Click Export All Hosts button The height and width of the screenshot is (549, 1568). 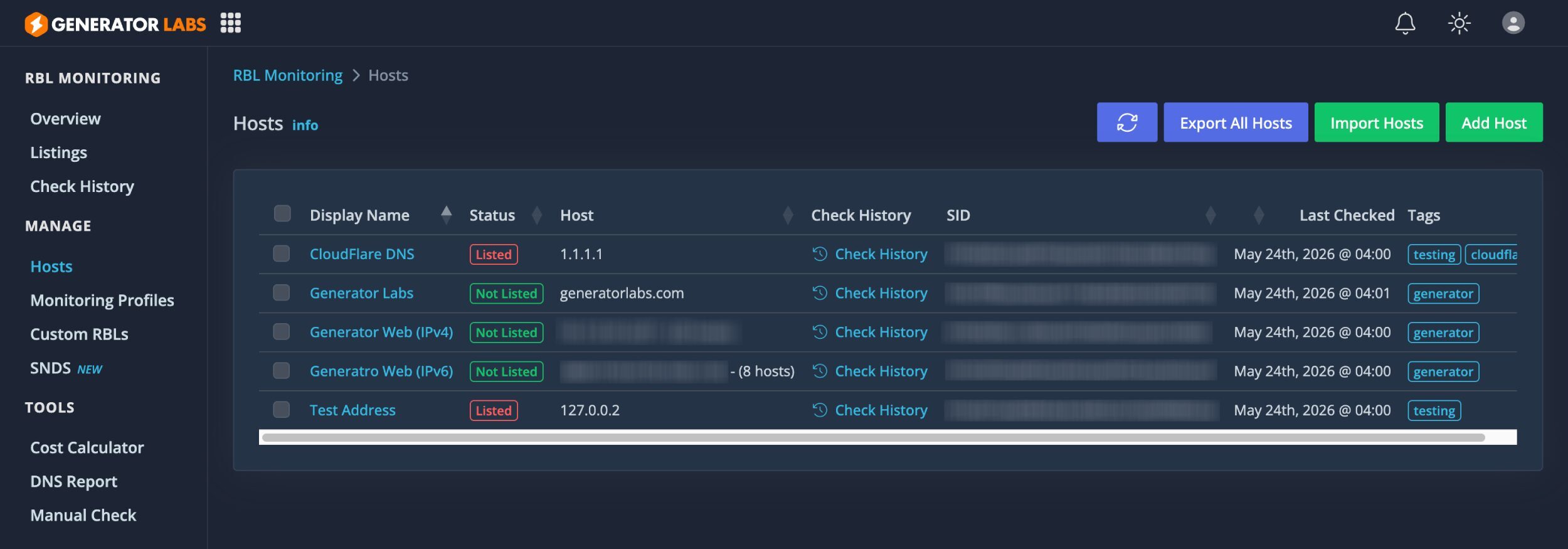click(x=1236, y=122)
